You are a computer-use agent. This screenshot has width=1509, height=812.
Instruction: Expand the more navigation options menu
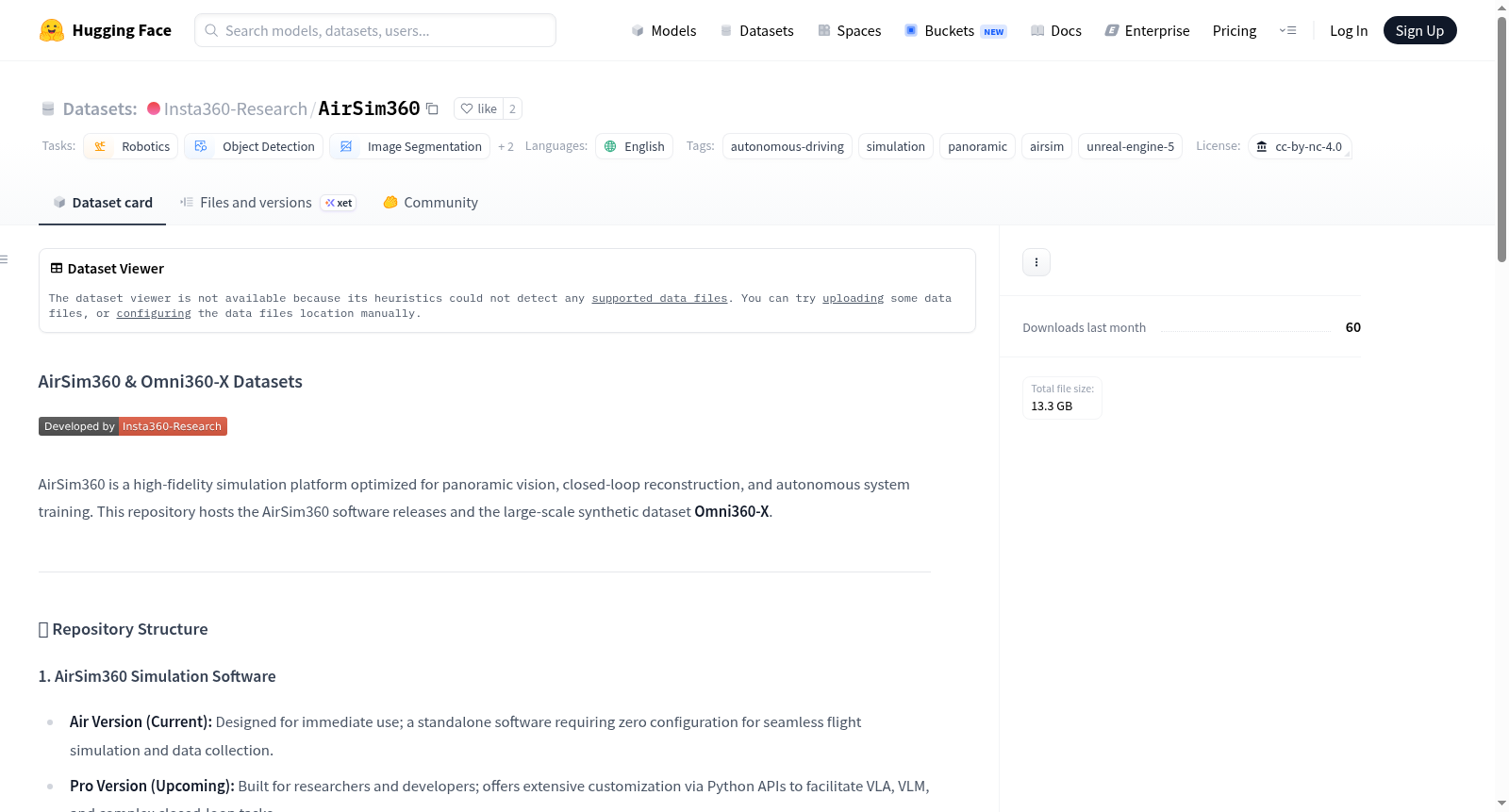coord(1287,31)
